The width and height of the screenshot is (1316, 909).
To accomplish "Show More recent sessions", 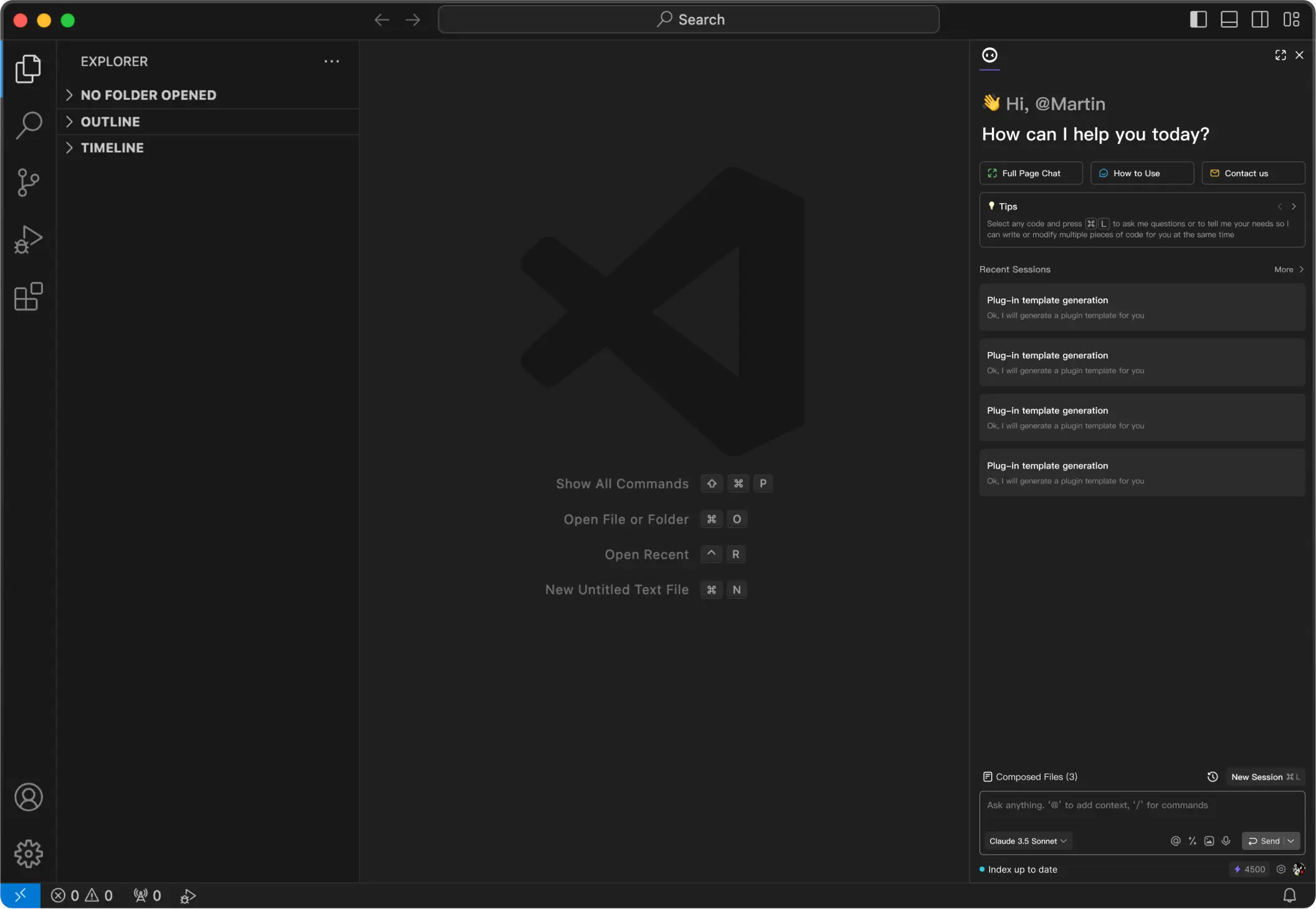I will pos(1288,269).
